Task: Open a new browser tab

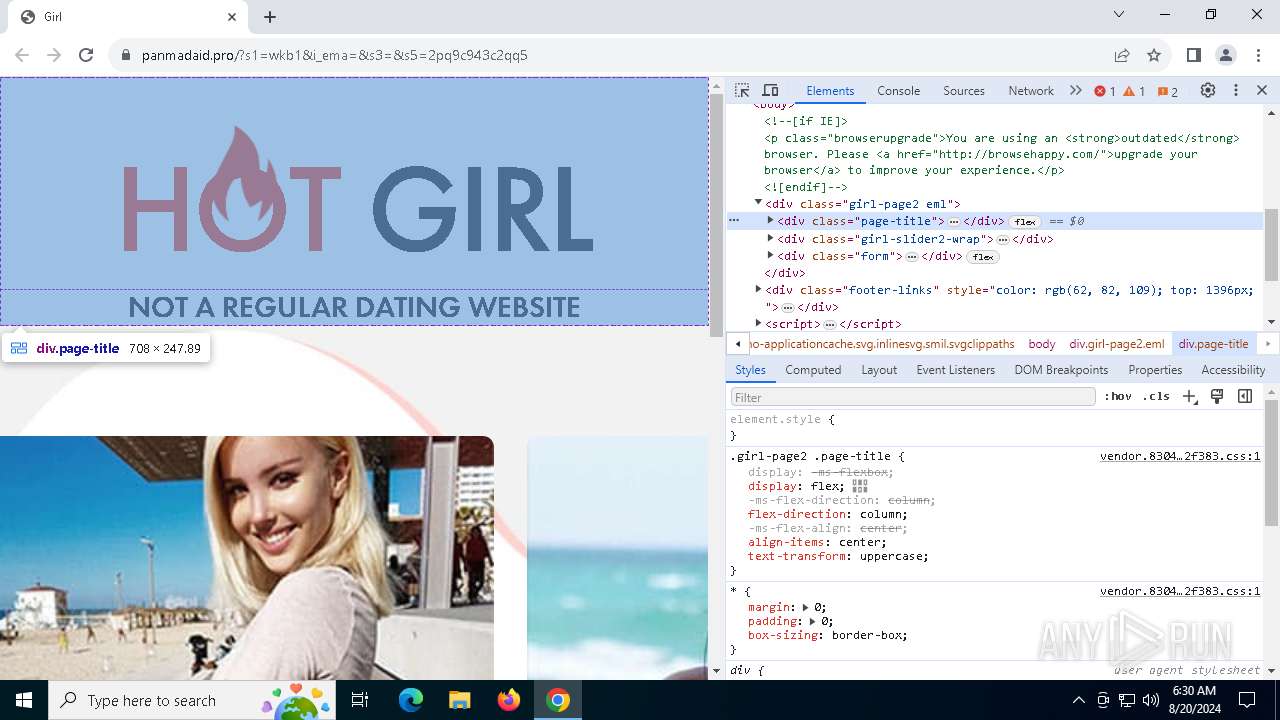Action: [270, 17]
